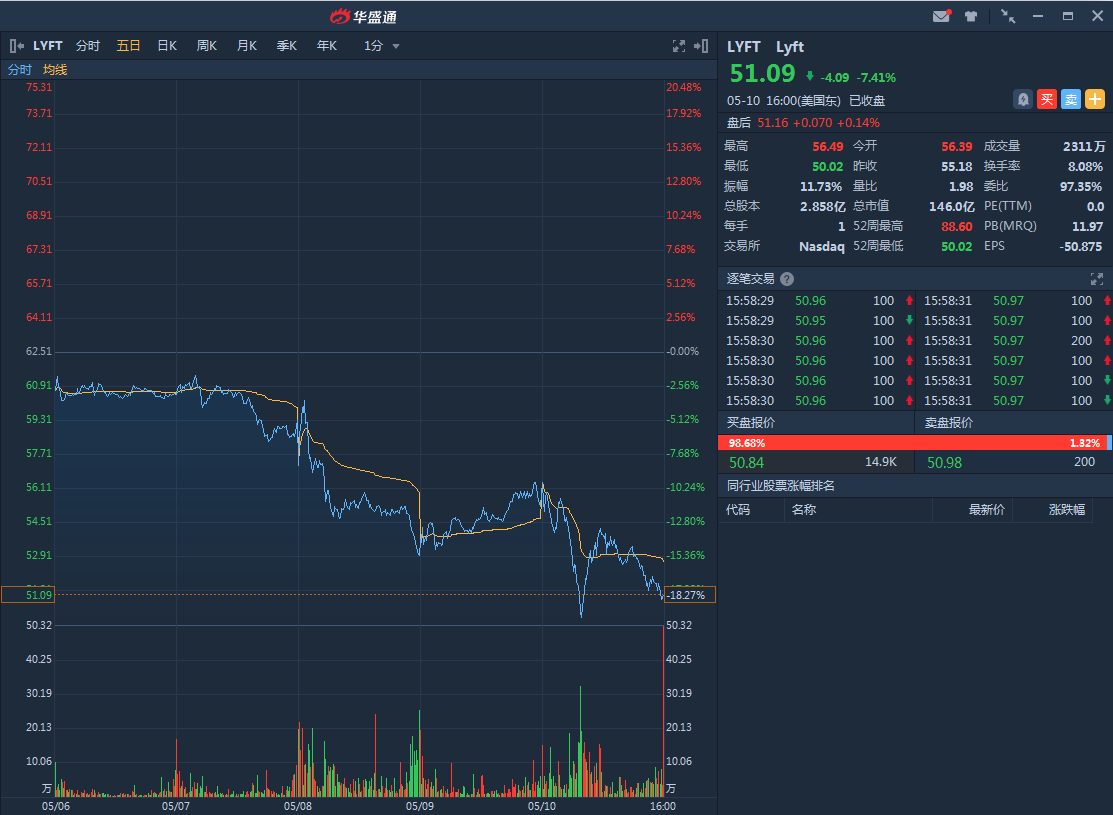
Task: Click the 最高 56.49 value
Action: tap(828, 147)
